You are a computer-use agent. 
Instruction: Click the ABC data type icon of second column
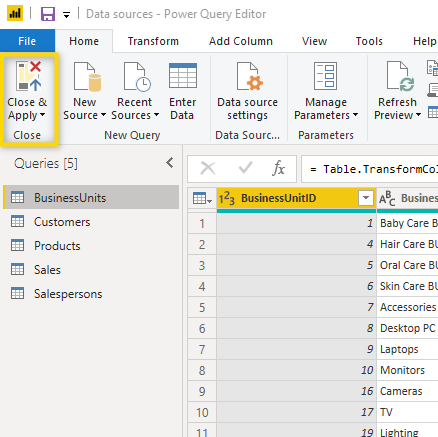(x=387, y=198)
